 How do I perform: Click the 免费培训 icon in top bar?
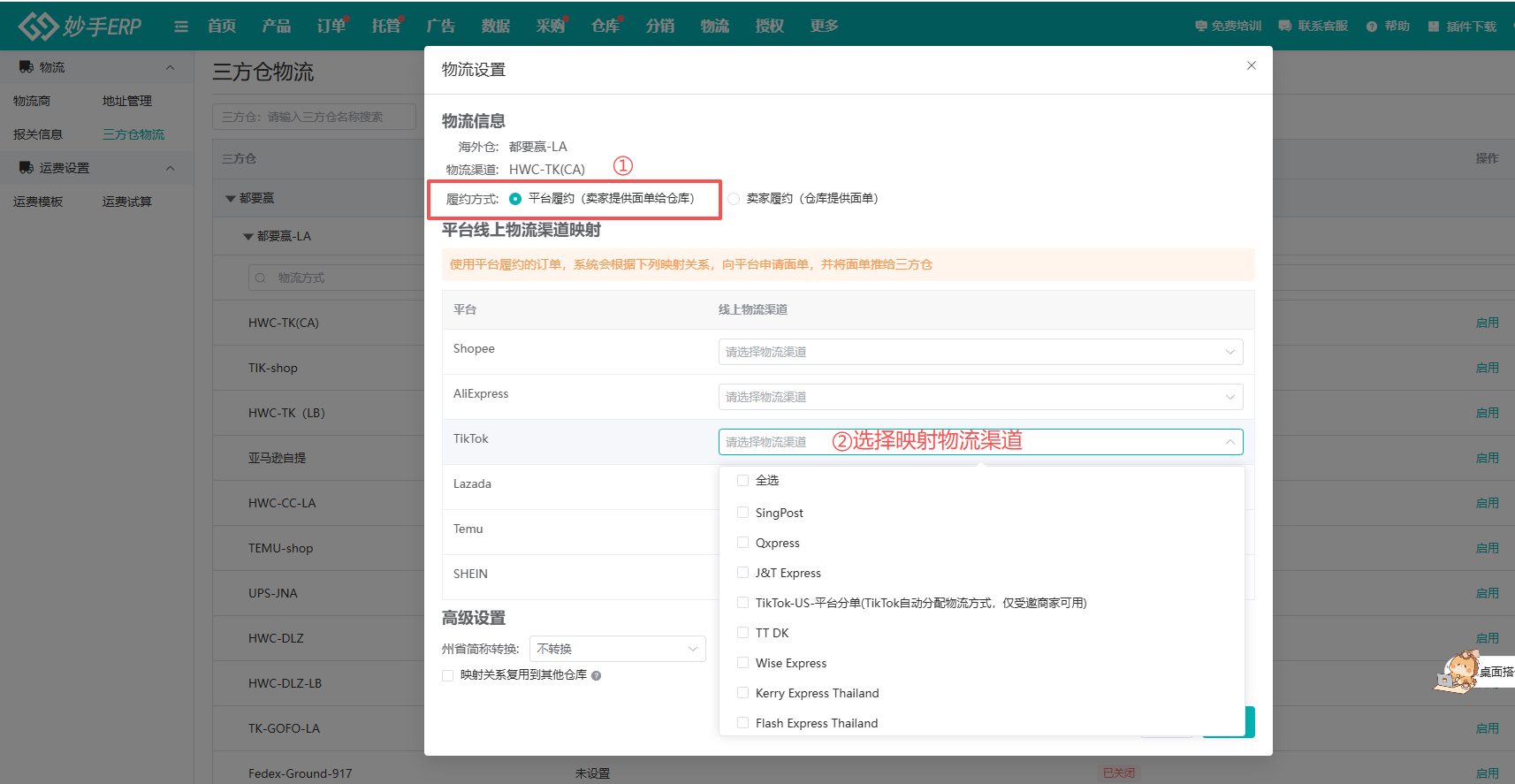click(1201, 27)
